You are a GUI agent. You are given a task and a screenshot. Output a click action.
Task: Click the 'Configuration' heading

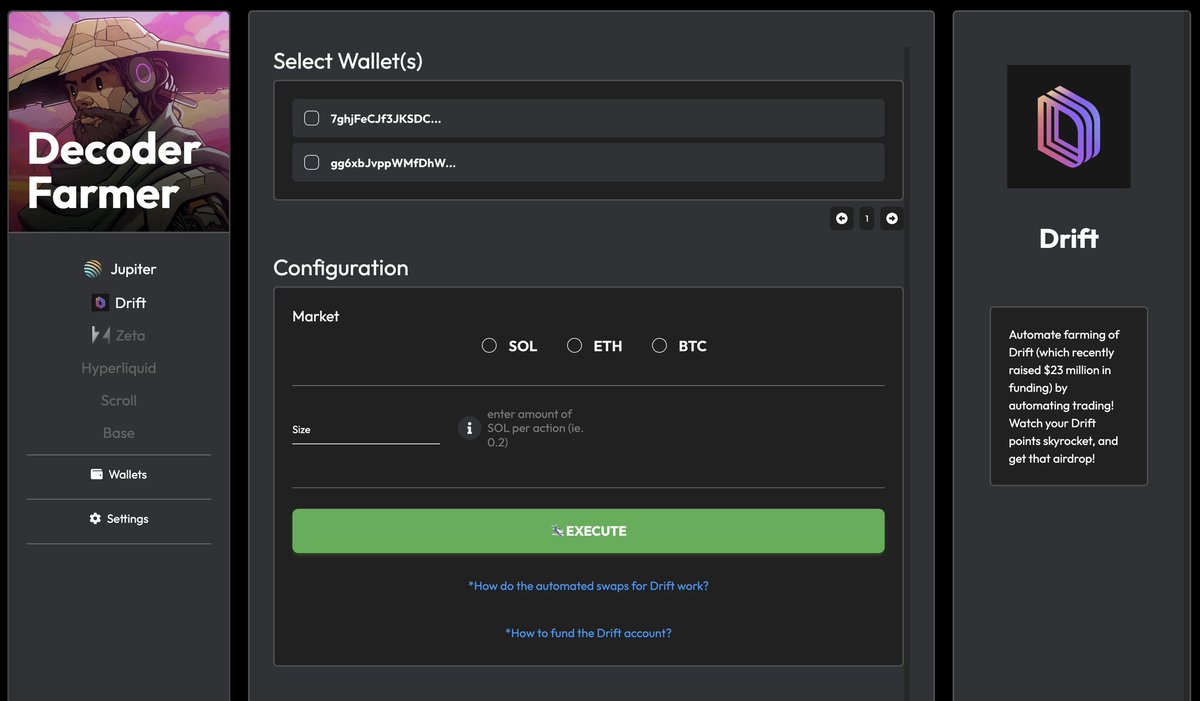click(341, 268)
